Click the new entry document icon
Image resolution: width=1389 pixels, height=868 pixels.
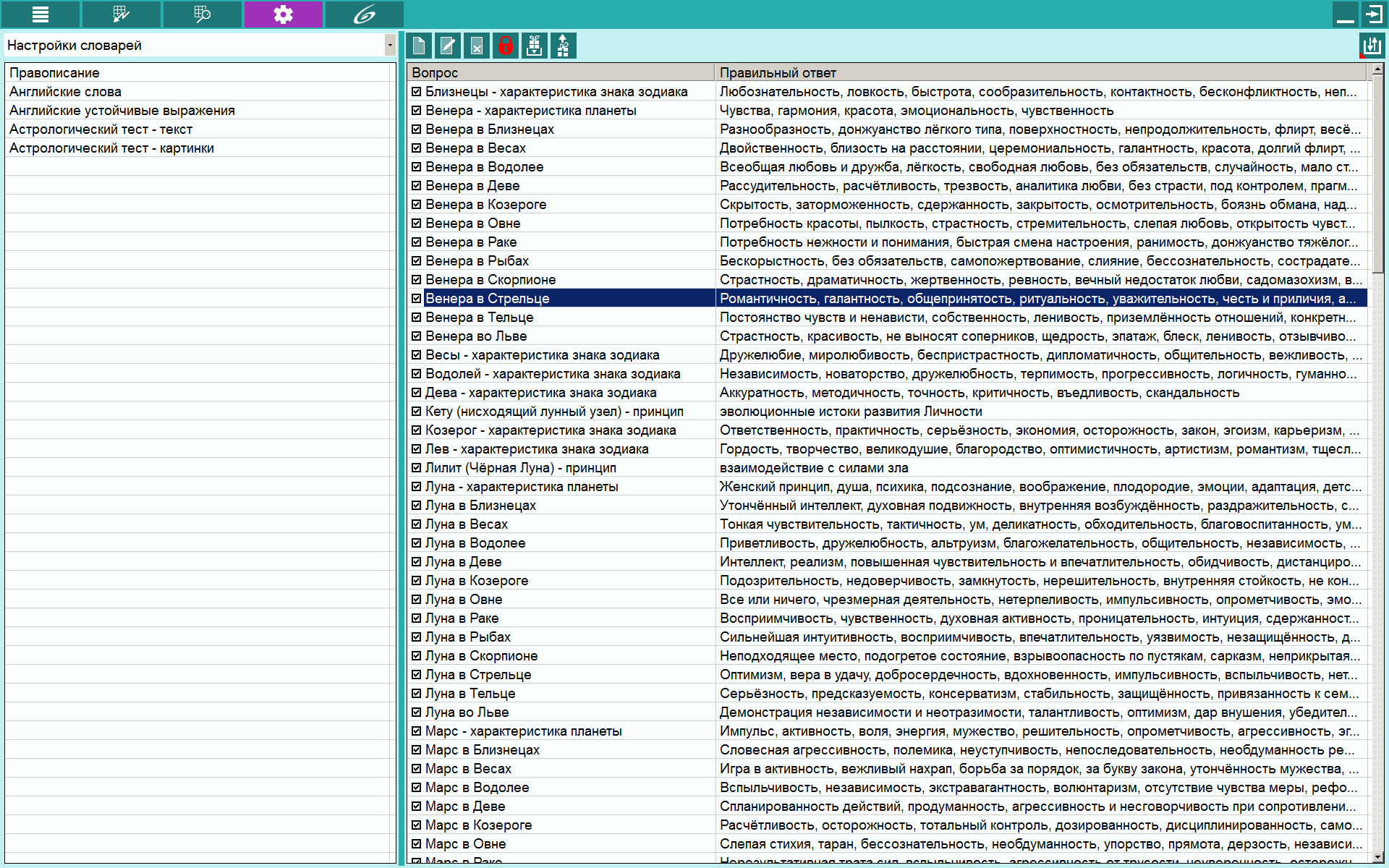[x=419, y=46]
